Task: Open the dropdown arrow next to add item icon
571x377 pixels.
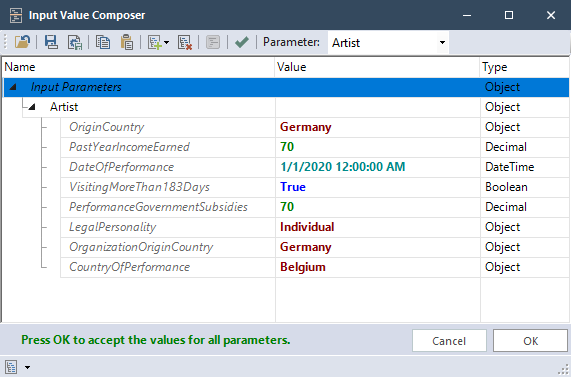Action: pos(167,43)
